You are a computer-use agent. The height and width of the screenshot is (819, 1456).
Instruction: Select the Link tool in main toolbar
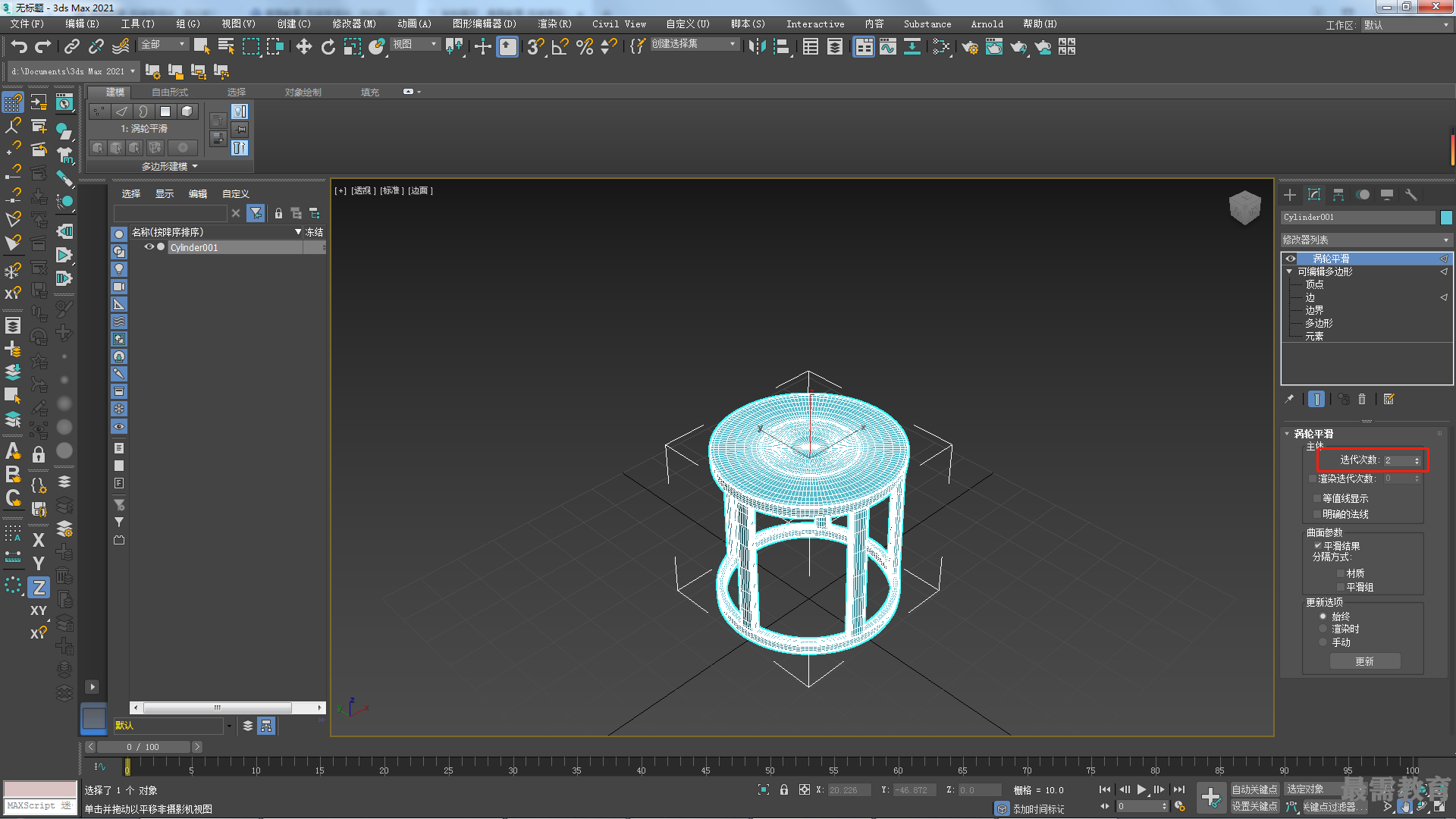[x=72, y=47]
